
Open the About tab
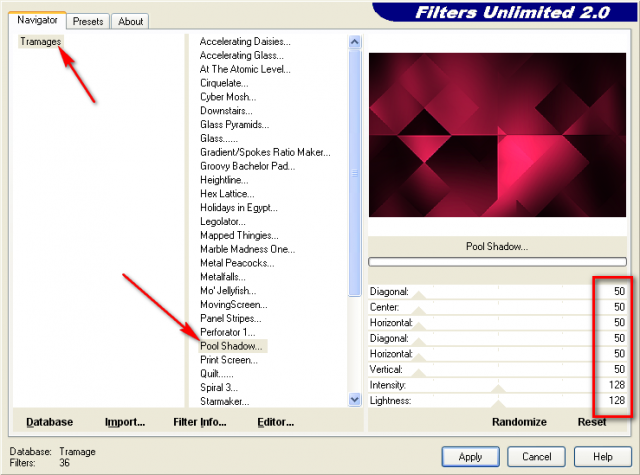tap(130, 20)
